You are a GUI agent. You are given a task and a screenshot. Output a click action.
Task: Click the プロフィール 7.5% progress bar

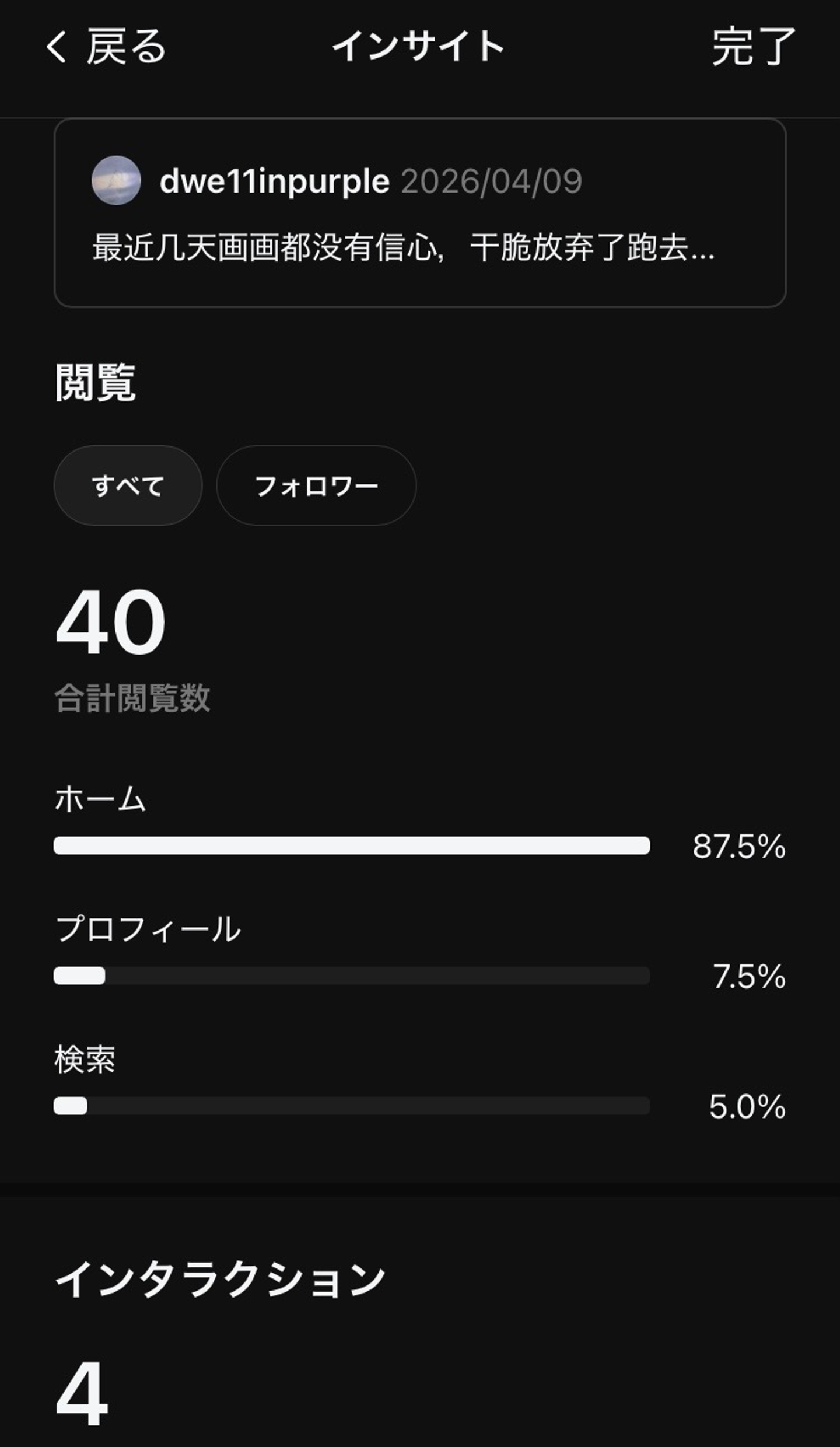(352, 976)
